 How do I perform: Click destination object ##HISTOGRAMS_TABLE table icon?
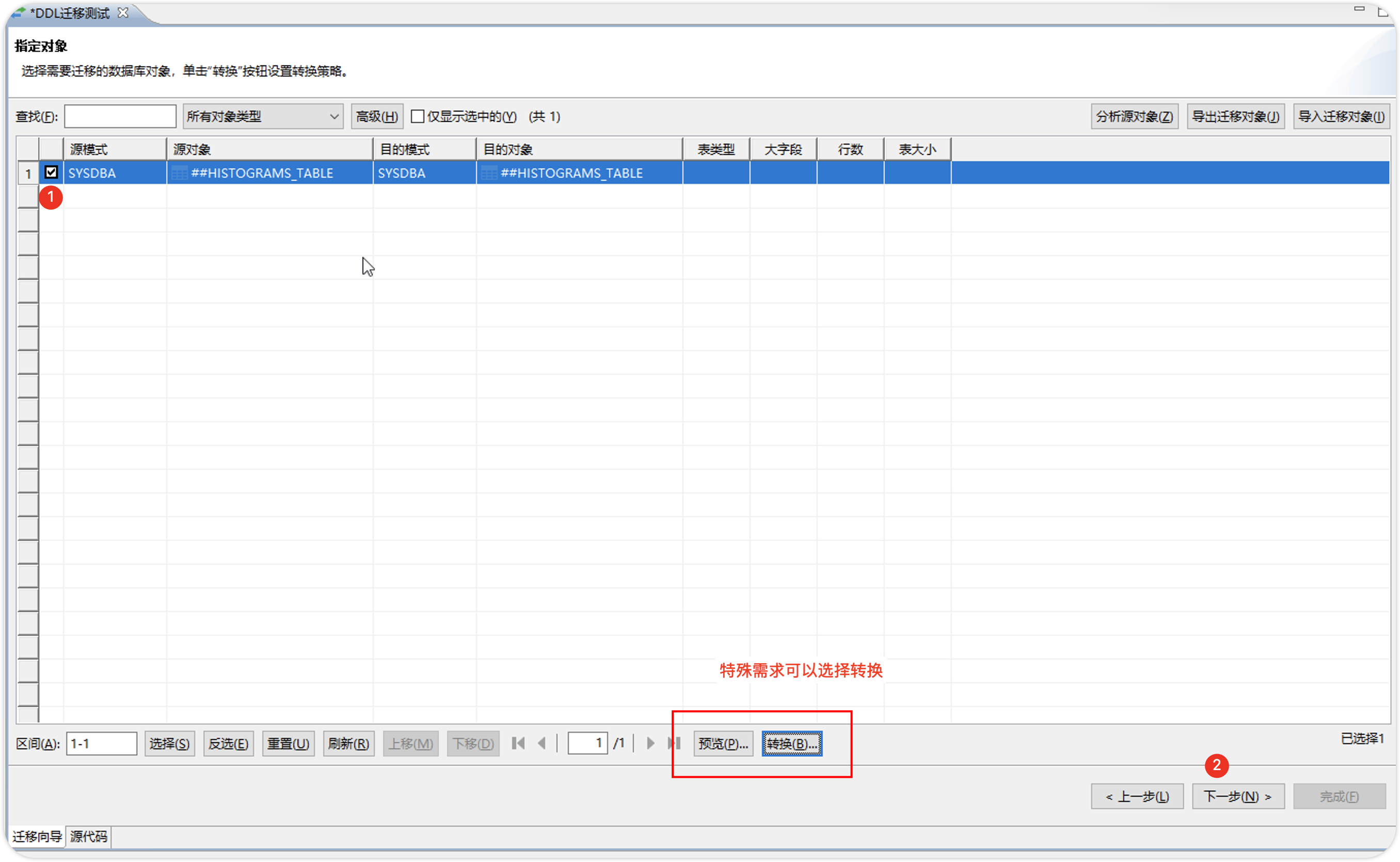489,173
